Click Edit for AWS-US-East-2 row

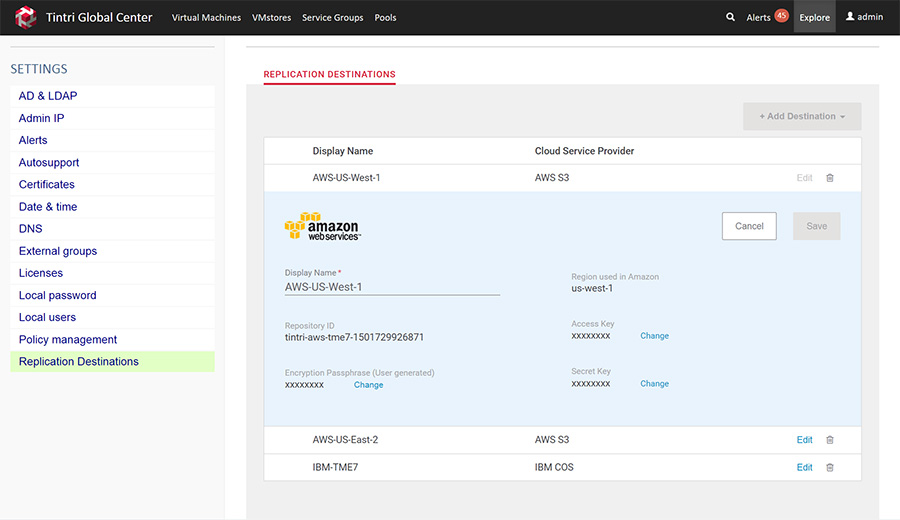(804, 440)
